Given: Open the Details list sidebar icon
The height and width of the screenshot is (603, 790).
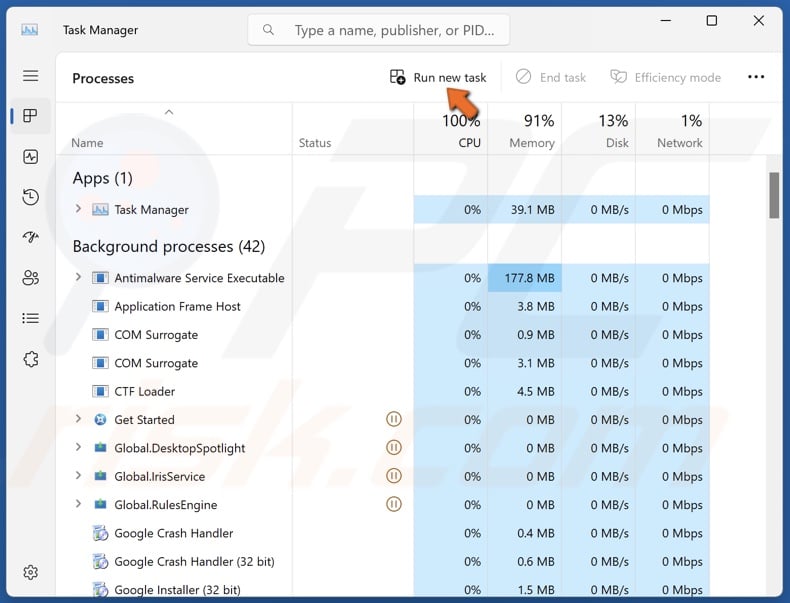Looking at the screenshot, I should 31,318.
